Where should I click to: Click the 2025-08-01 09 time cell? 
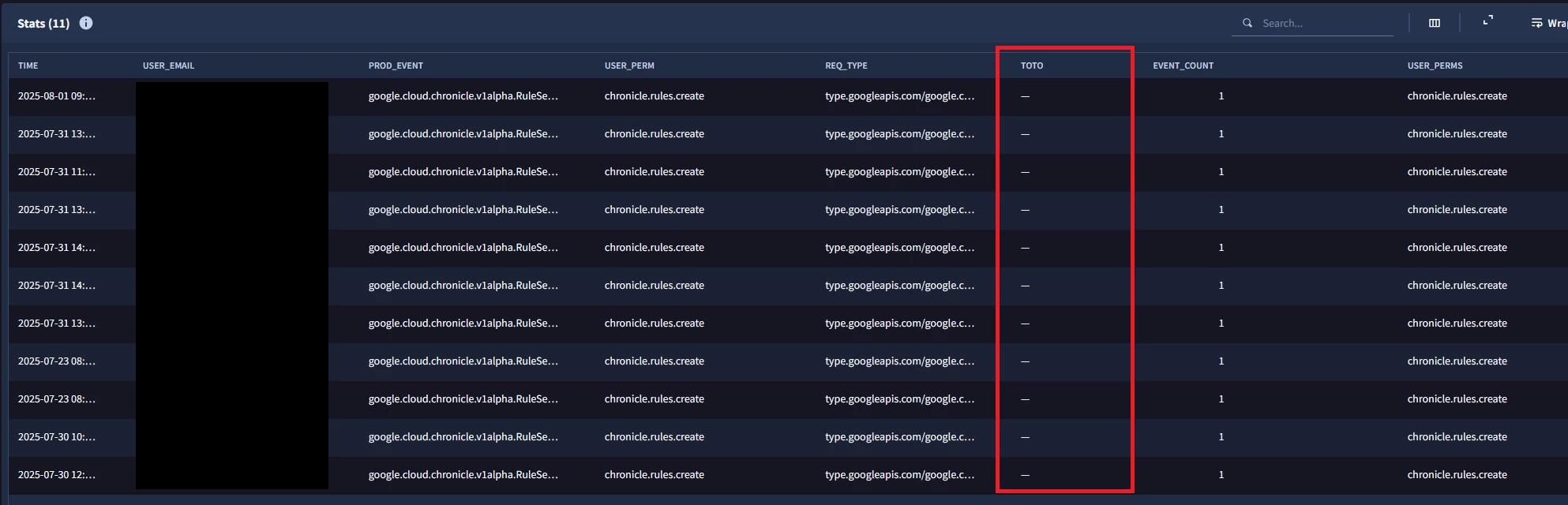point(57,96)
